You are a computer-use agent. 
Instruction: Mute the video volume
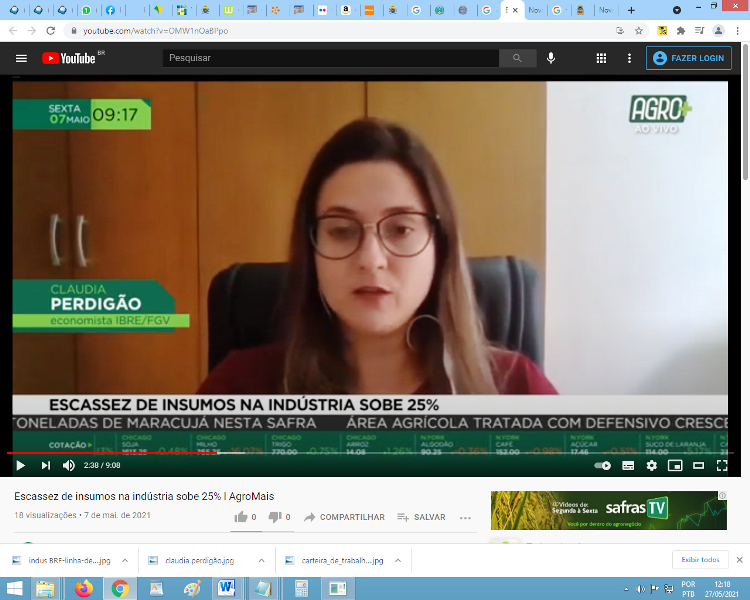click(x=68, y=465)
